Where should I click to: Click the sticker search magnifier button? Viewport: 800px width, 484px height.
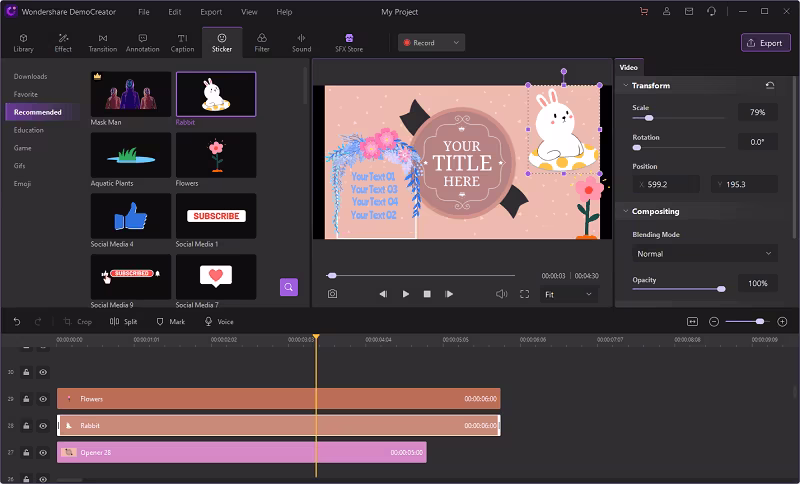click(289, 287)
